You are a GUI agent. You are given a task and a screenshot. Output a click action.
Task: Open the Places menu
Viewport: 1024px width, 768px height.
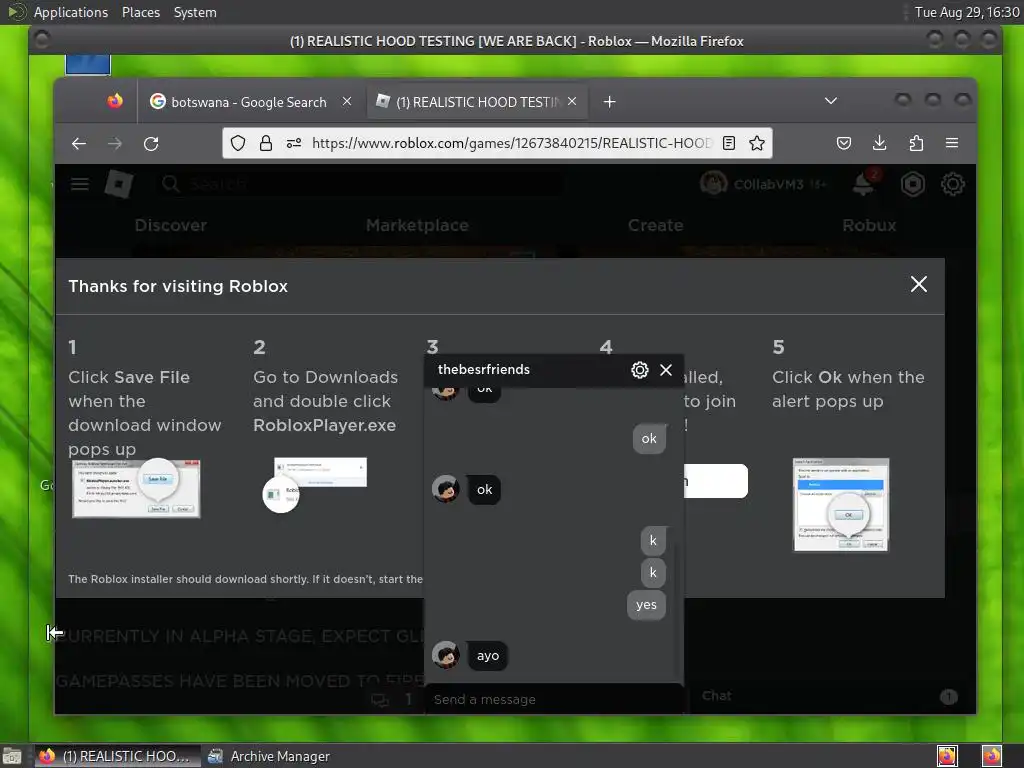tap(141, 12)
